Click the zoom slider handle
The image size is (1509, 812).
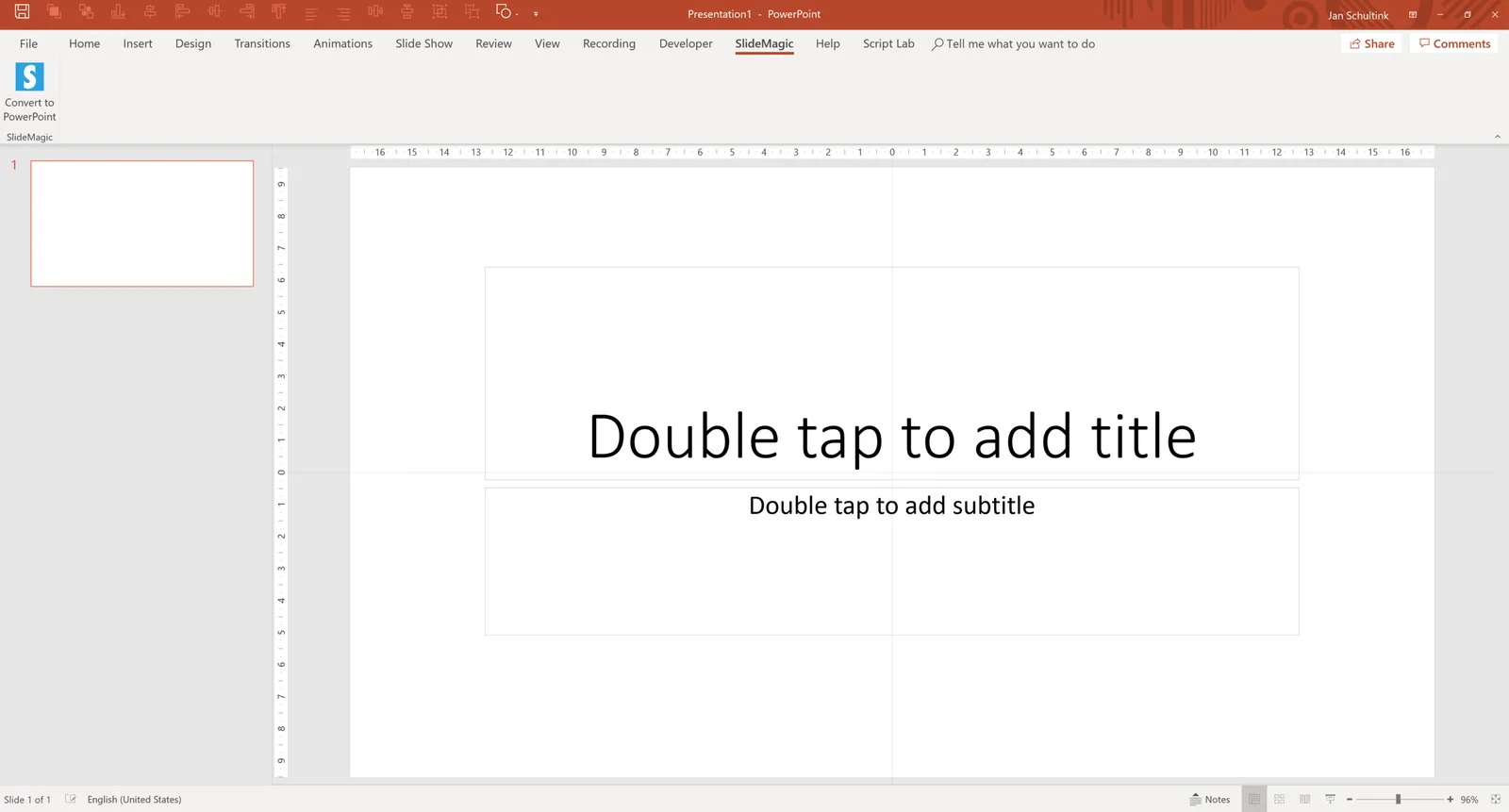pos(1399,799)
